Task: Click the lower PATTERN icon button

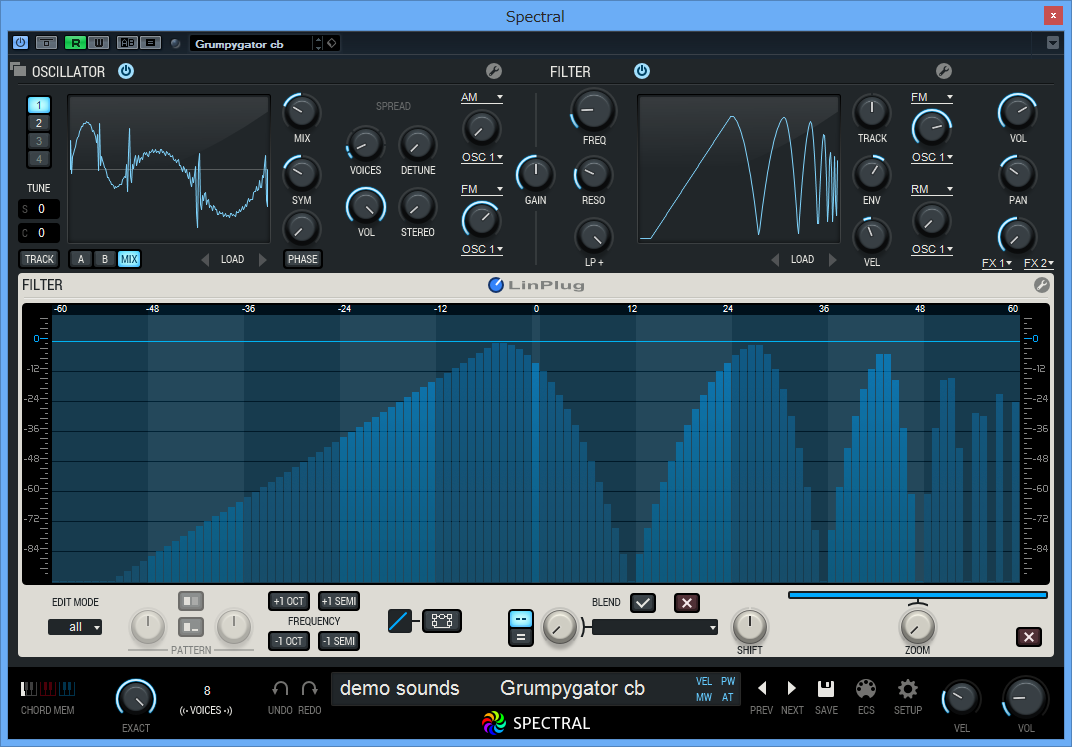Action: point(191,627)
